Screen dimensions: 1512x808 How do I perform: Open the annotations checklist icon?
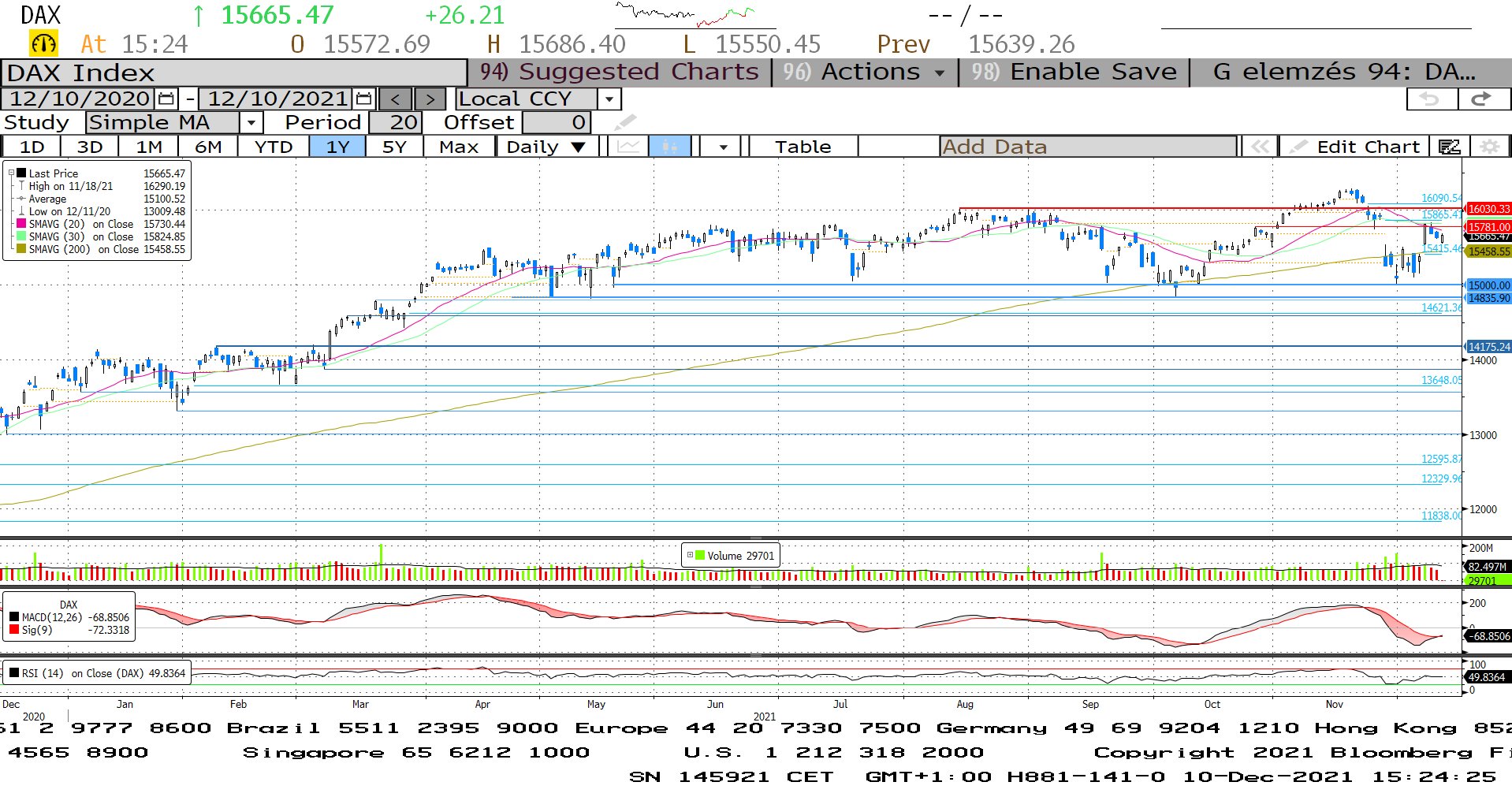pos(1449,147)
